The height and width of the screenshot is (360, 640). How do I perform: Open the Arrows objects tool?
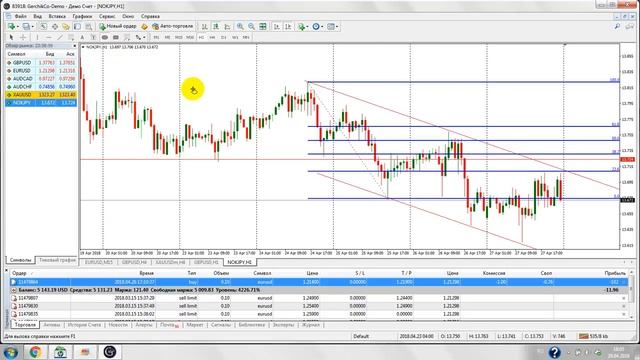pos(138,37)
